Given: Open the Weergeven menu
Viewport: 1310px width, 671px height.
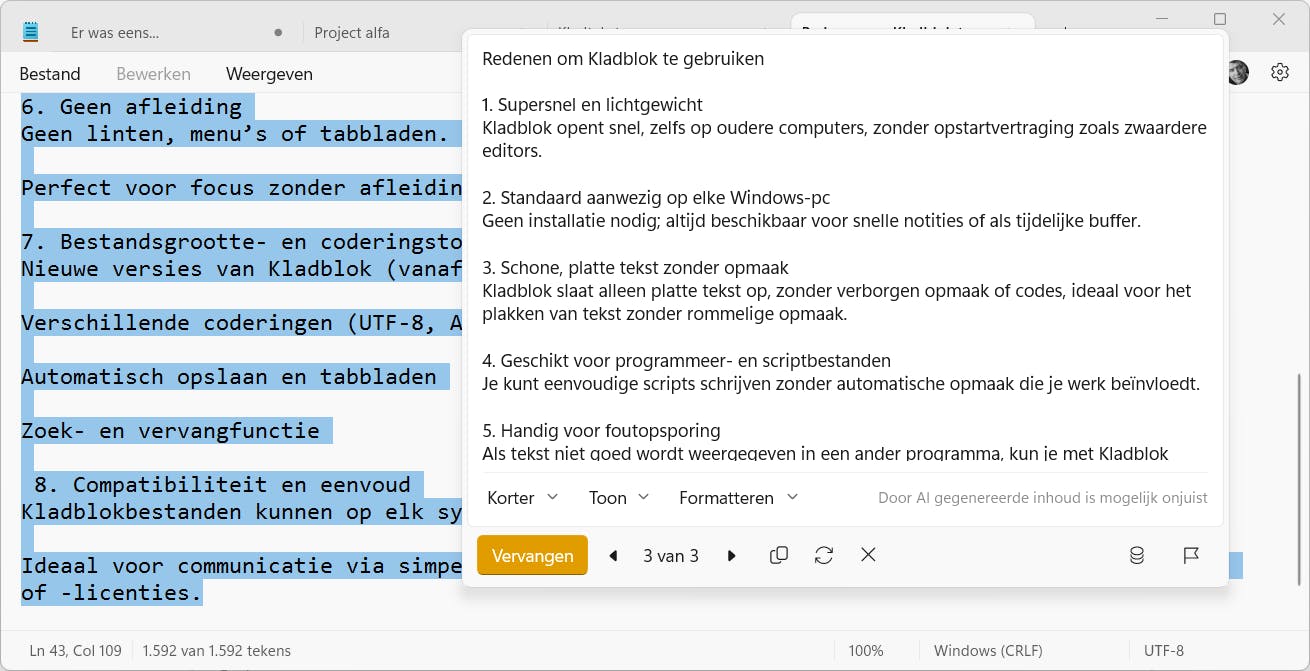Looking at the screenshot, I should [268, 73].
